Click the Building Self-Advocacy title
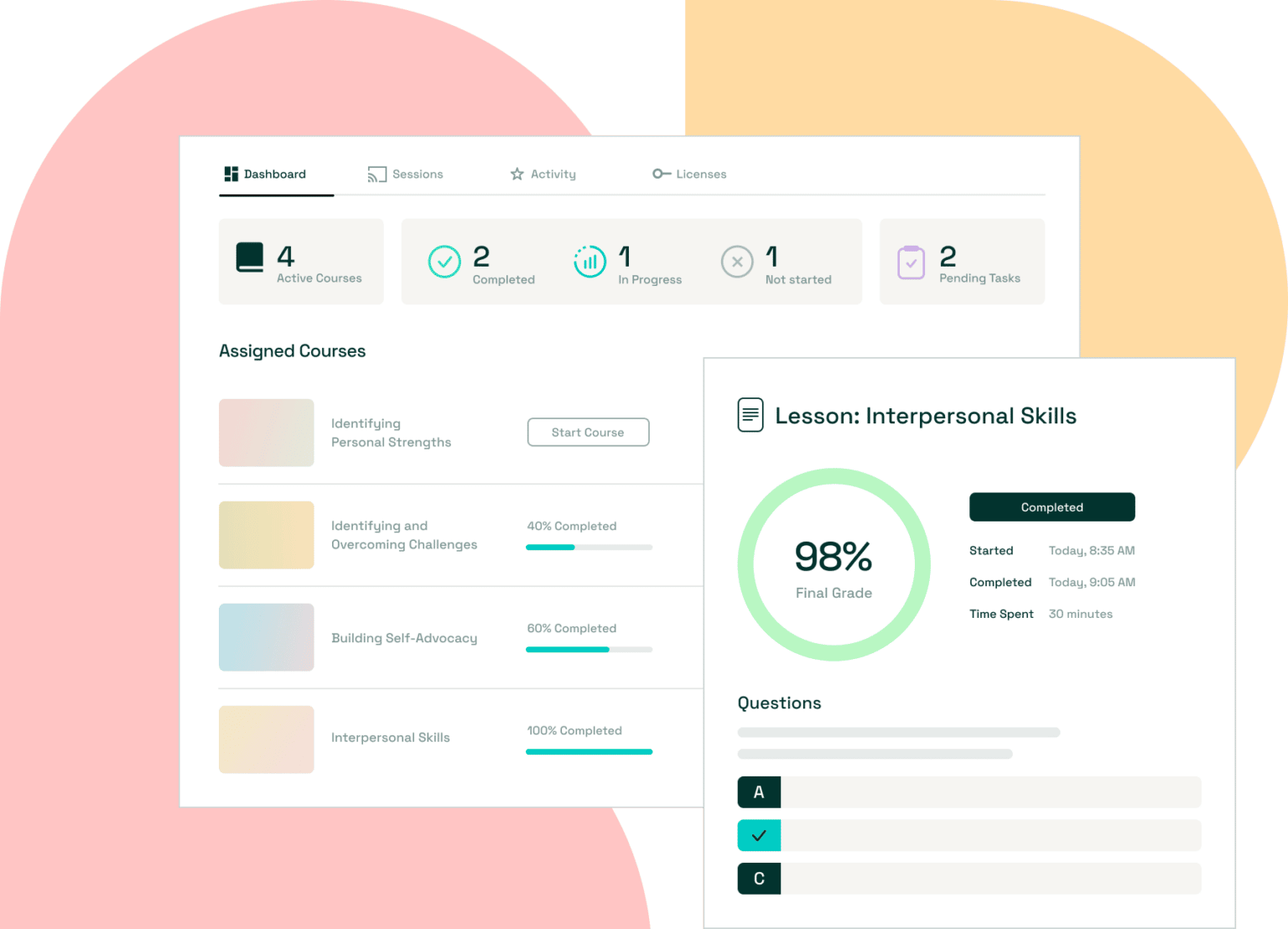 point(404,638)
